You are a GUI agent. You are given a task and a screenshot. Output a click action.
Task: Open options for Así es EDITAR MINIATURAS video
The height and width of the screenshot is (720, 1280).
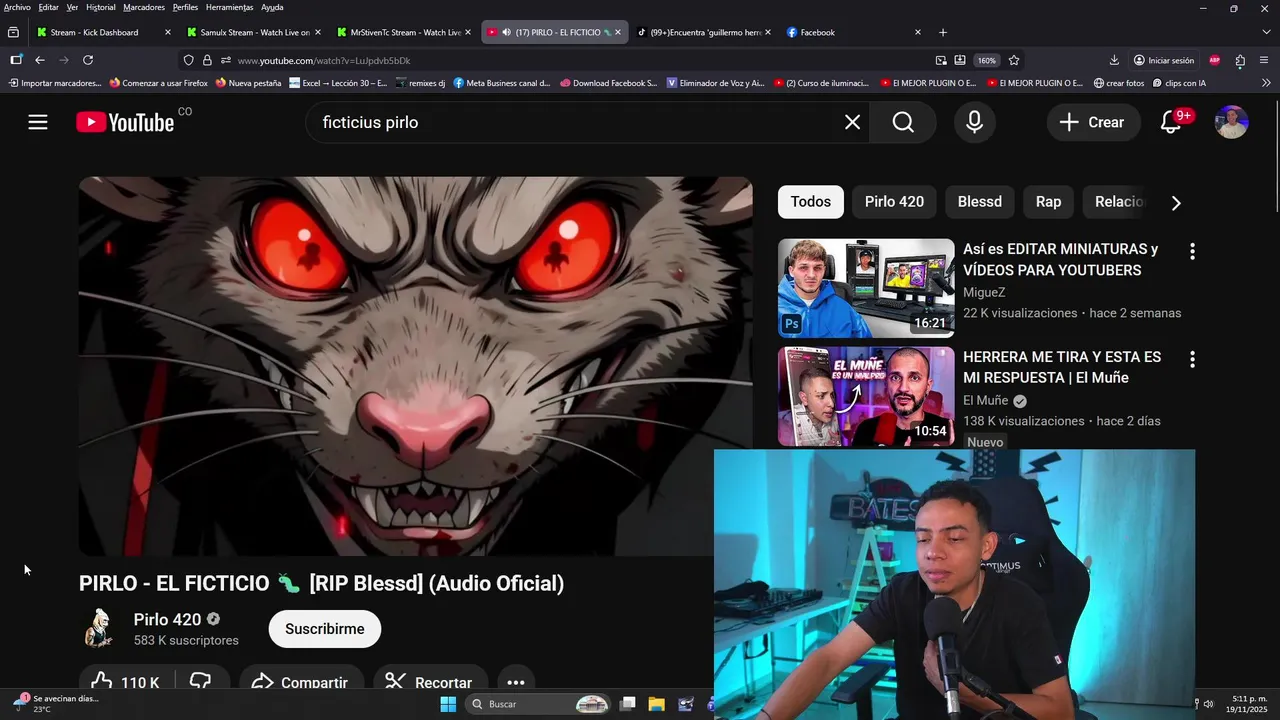click(1191, 251)
